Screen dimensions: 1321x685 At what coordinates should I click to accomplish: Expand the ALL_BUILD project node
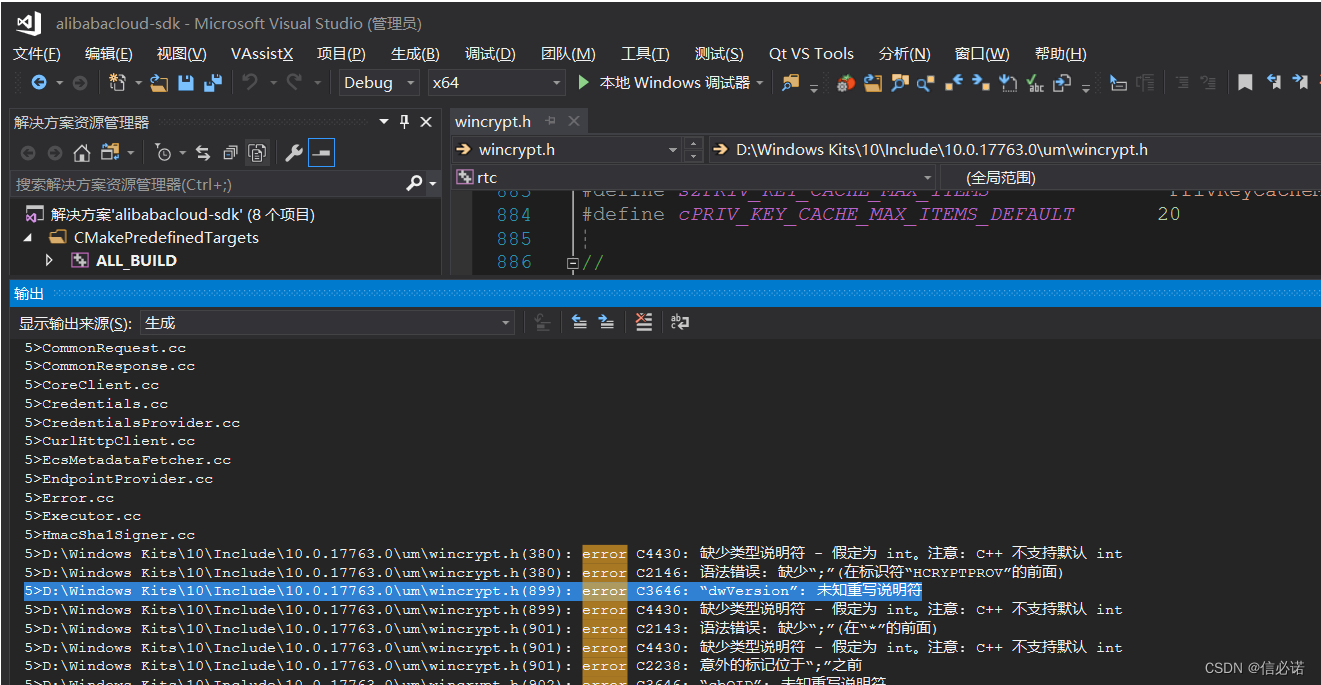(x=49, y=260)
